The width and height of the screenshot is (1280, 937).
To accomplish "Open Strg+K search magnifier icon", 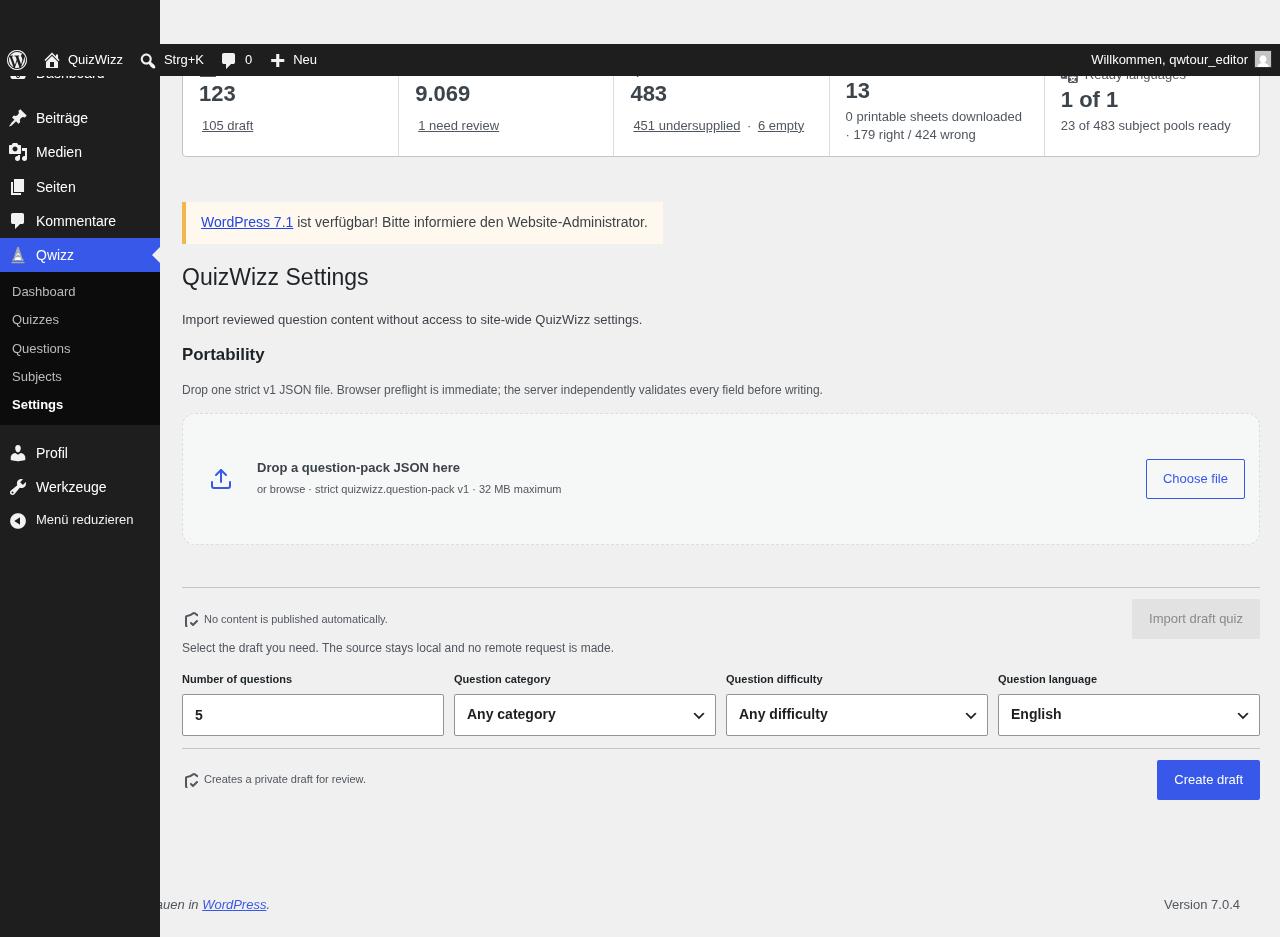I will point(148,60).
